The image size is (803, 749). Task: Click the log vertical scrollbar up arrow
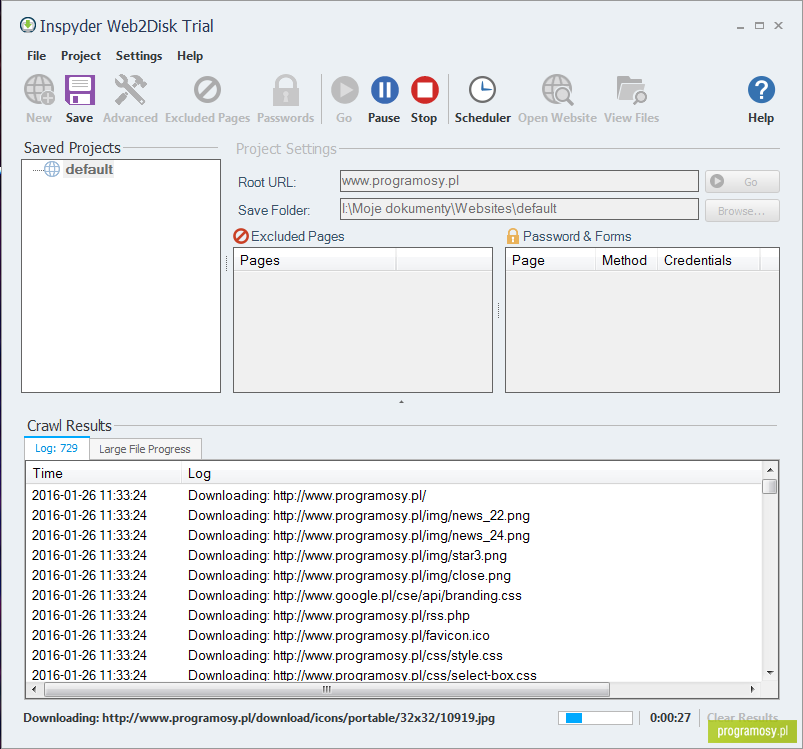click(x=770, y=469)
